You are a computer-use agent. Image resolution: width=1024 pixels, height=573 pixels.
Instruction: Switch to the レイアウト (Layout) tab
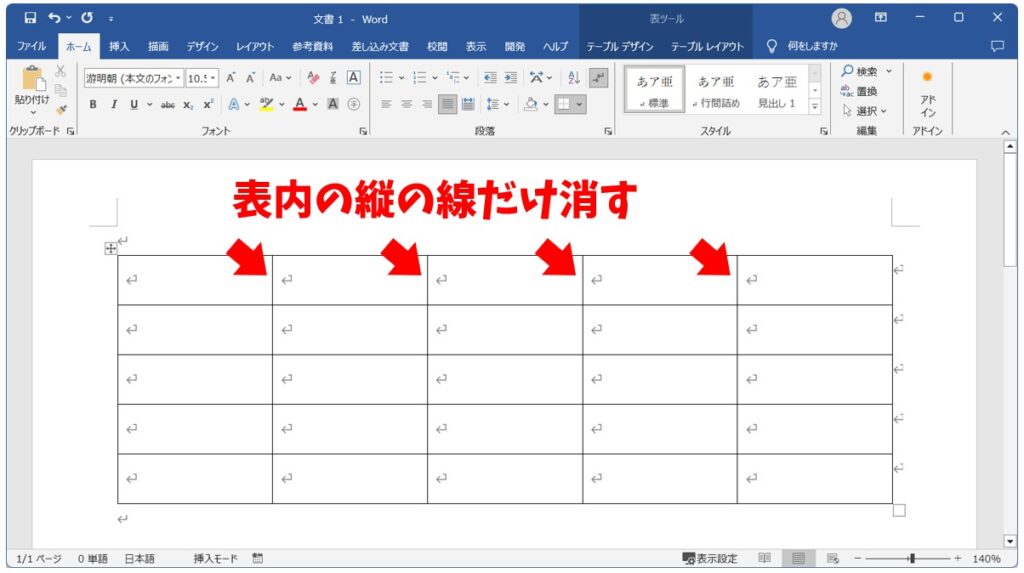coord(255,46)
